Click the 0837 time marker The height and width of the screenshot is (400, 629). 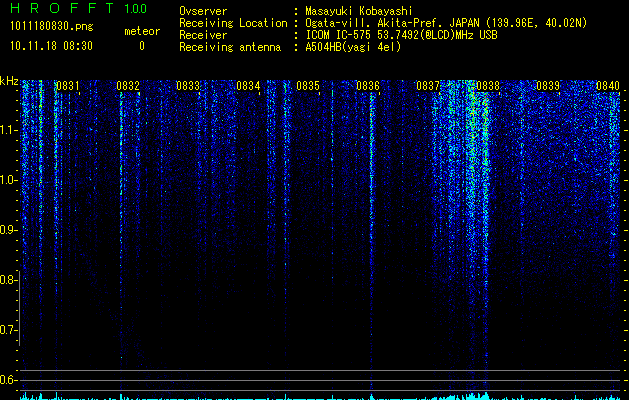pyautogui.click(x=428, y=86)
